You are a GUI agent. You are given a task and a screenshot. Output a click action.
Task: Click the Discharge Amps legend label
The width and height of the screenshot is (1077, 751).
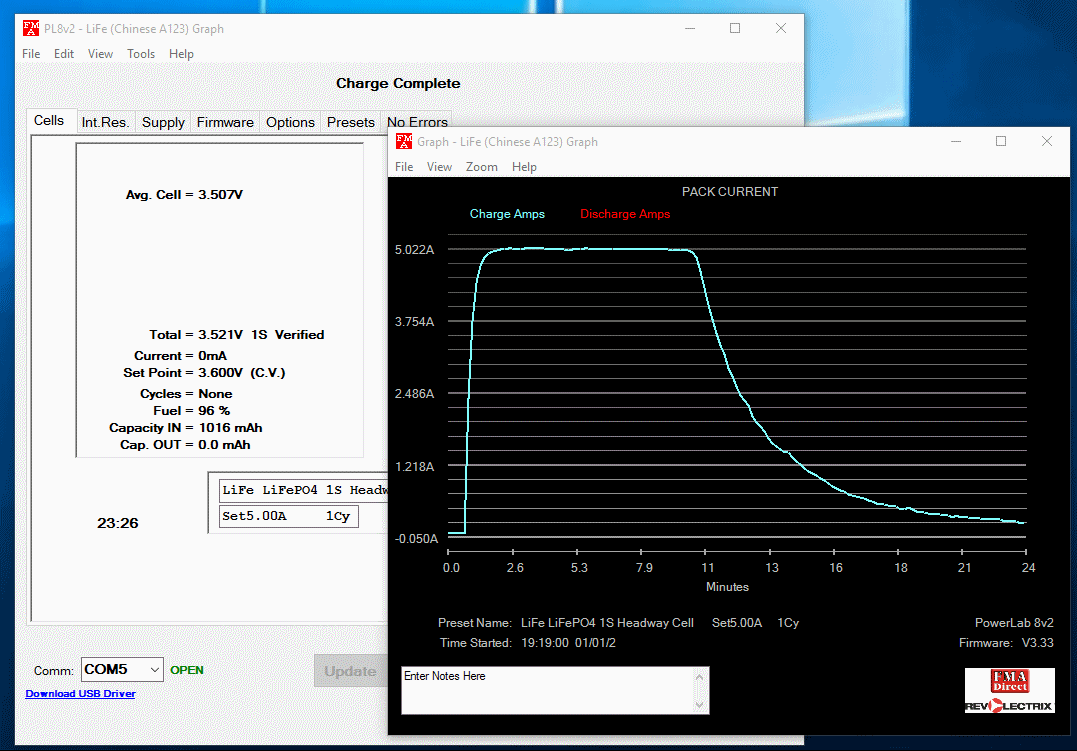point(625,214)
